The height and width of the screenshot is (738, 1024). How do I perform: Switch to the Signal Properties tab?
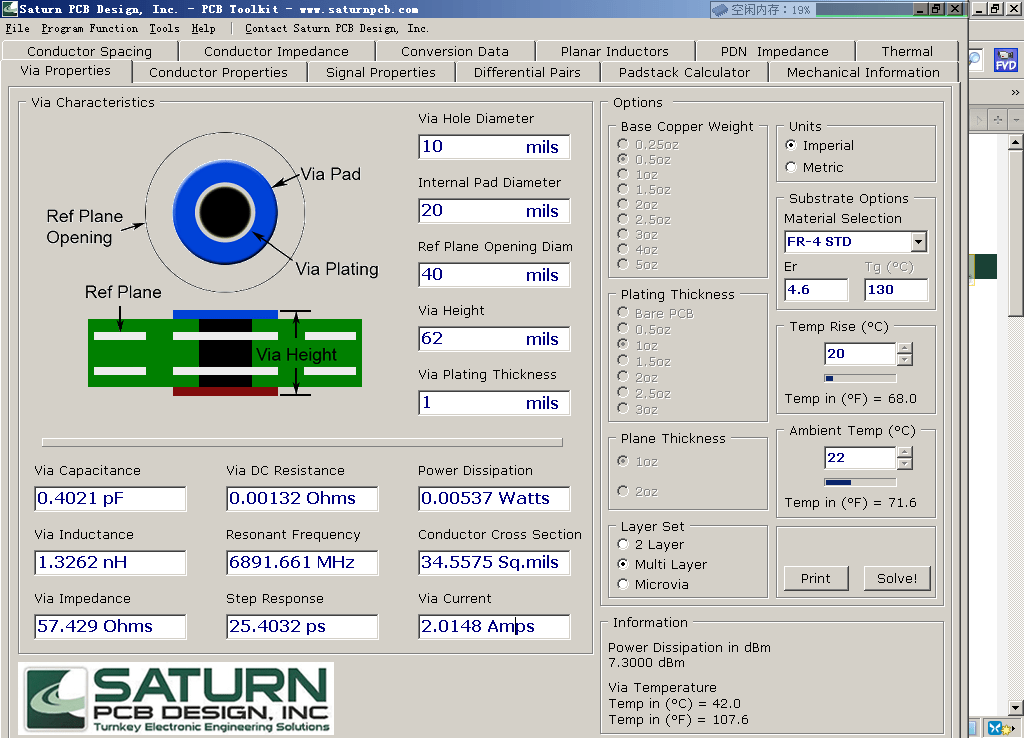click(x=381, y=72)
